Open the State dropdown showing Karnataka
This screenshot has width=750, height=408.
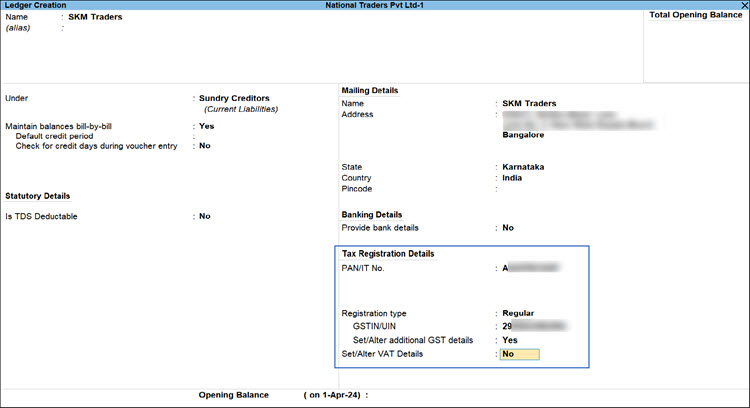click(x=525, y=167)
